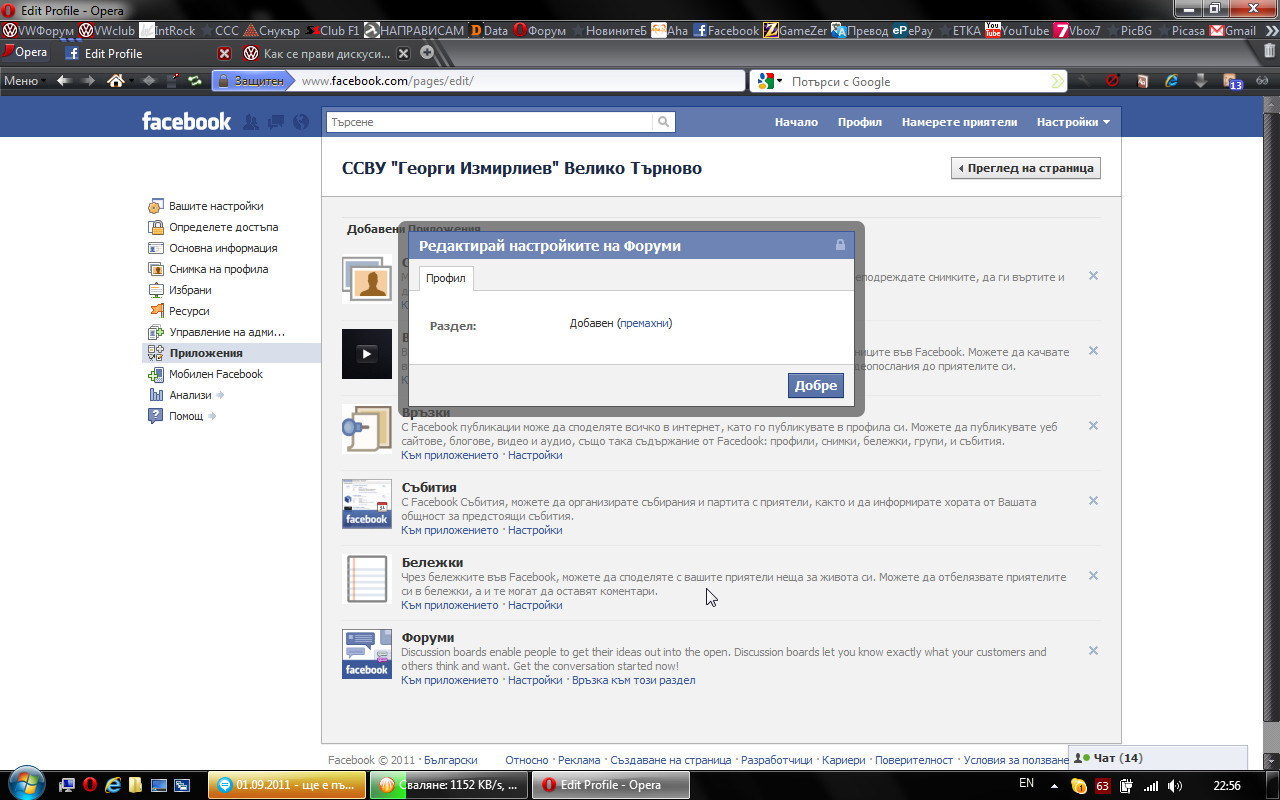The image size is (1280, 800).
Task: Go back with Opera's back arrow
Action: click(x=65, y=81)
